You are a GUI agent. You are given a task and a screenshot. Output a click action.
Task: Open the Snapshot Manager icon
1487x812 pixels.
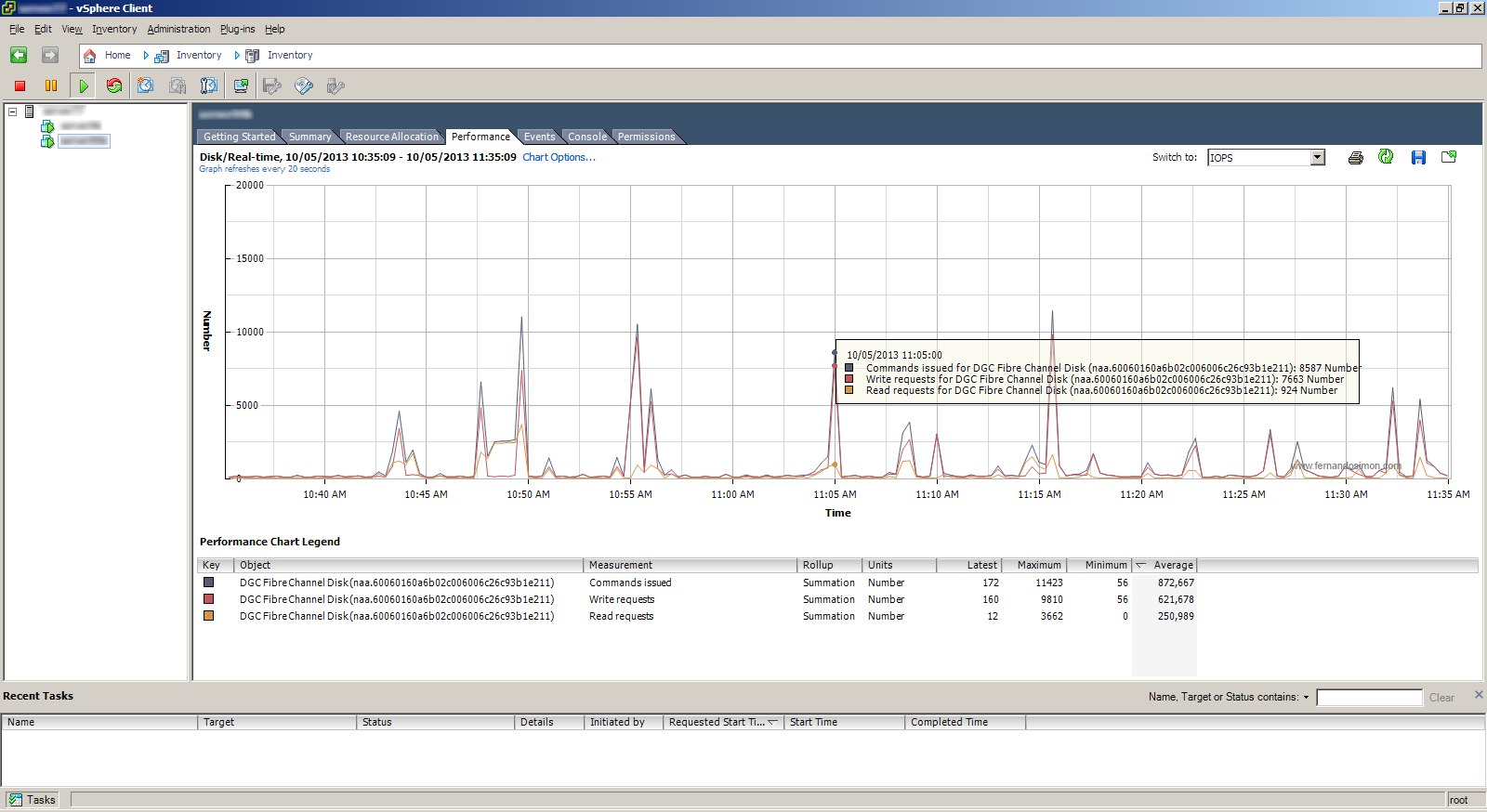coord(209,86)
